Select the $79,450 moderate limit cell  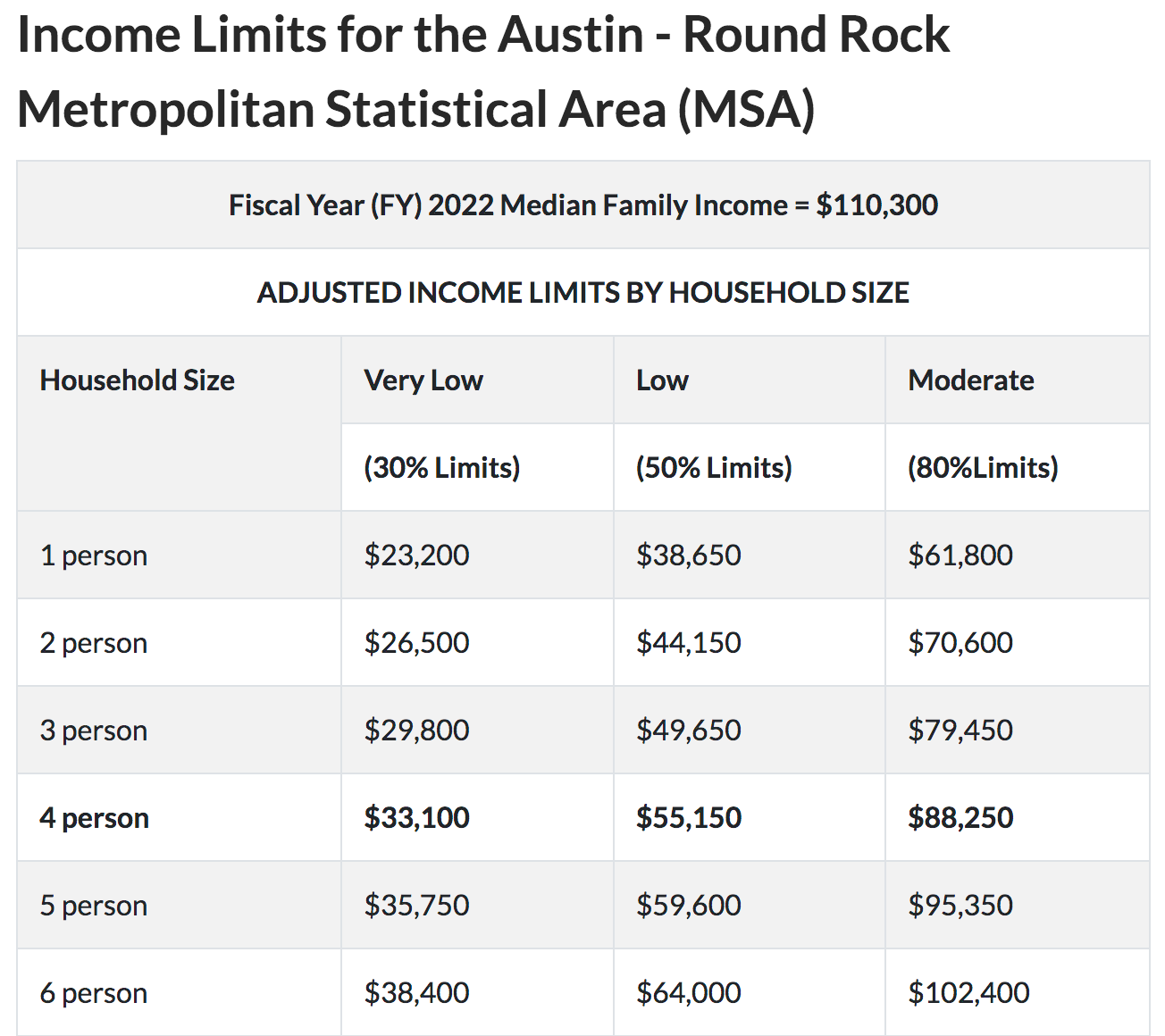click(x=1018, y=730)
